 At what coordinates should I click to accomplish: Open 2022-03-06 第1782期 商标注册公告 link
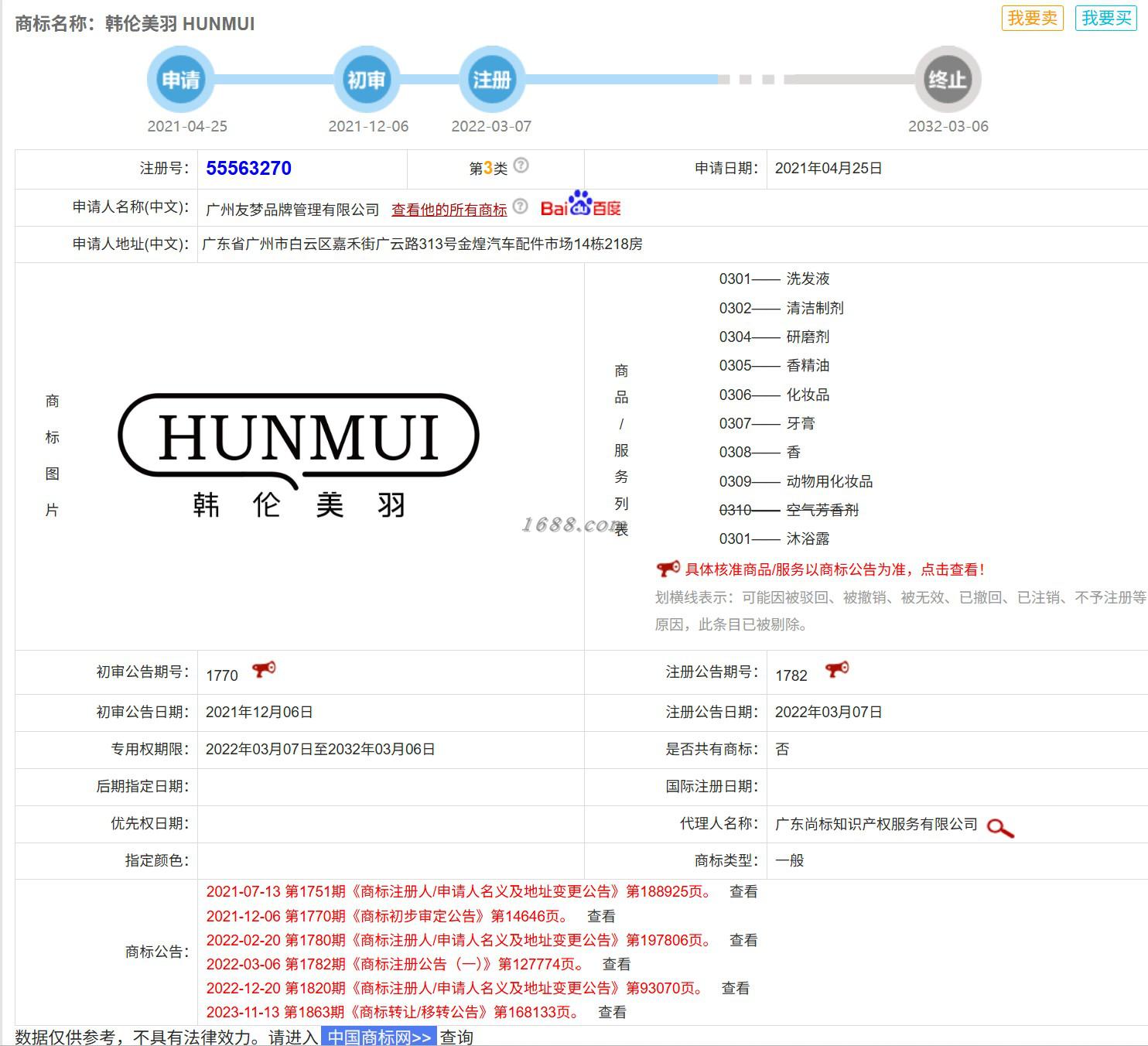pyautogui.click(x=396, y=964)
